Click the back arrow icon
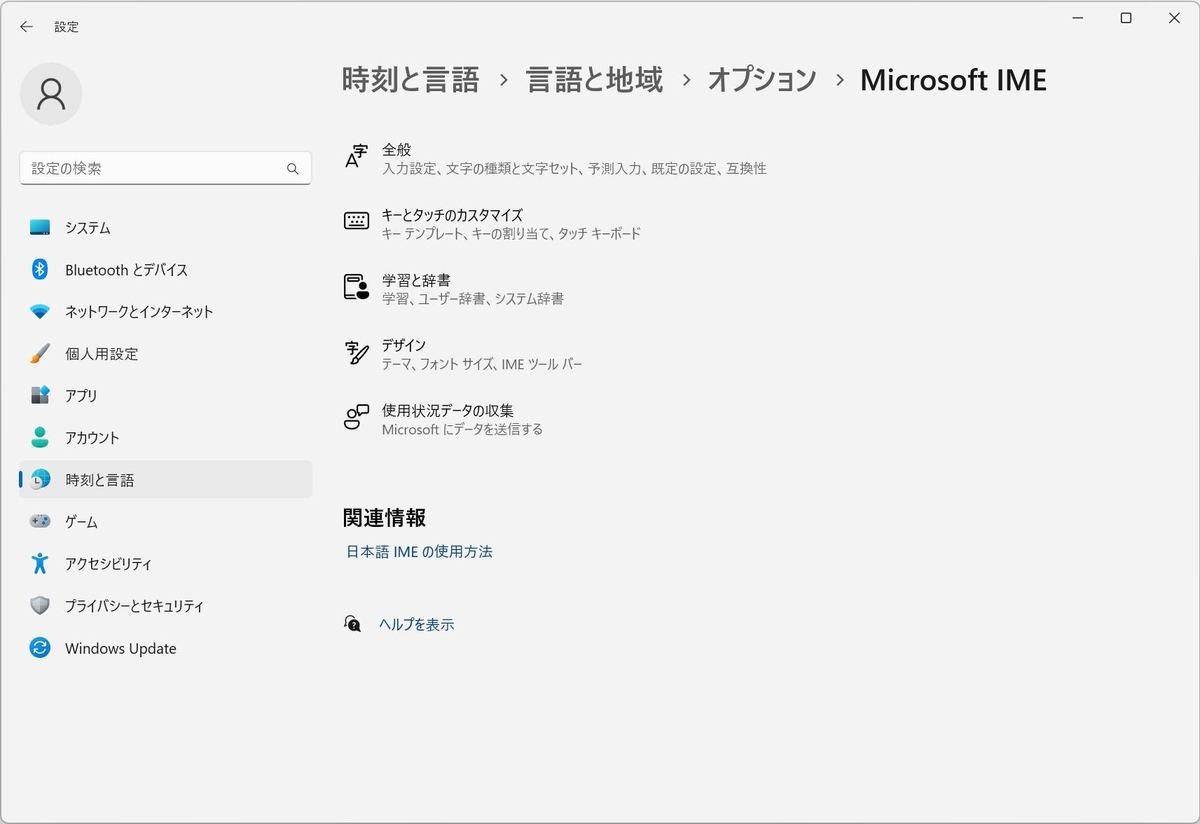The height and width of the screenshot is (824, 1200). tap(26, 27)
